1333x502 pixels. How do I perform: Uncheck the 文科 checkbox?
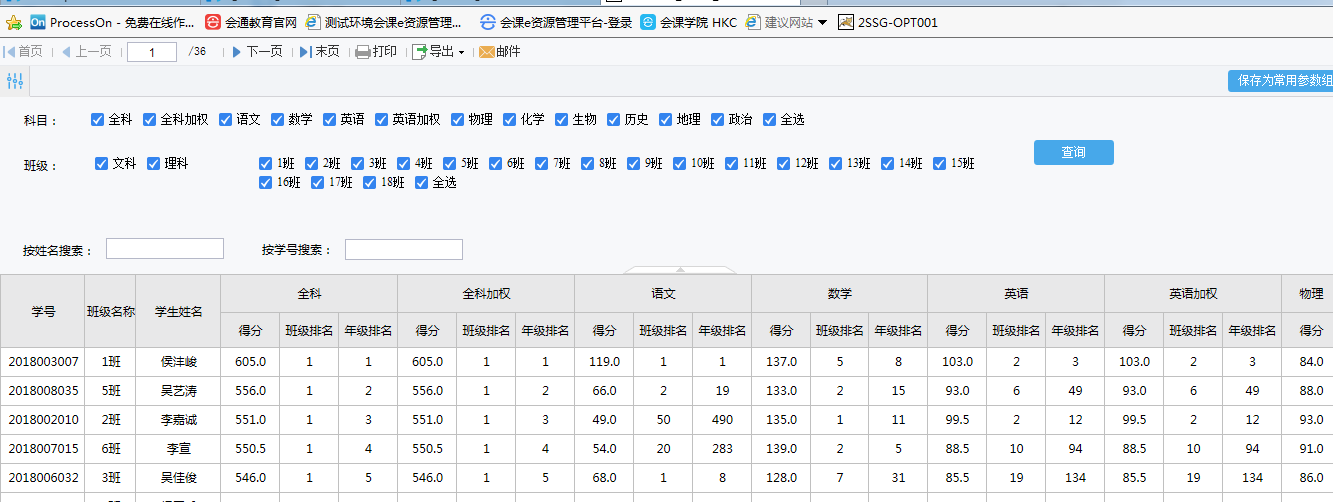102,163
